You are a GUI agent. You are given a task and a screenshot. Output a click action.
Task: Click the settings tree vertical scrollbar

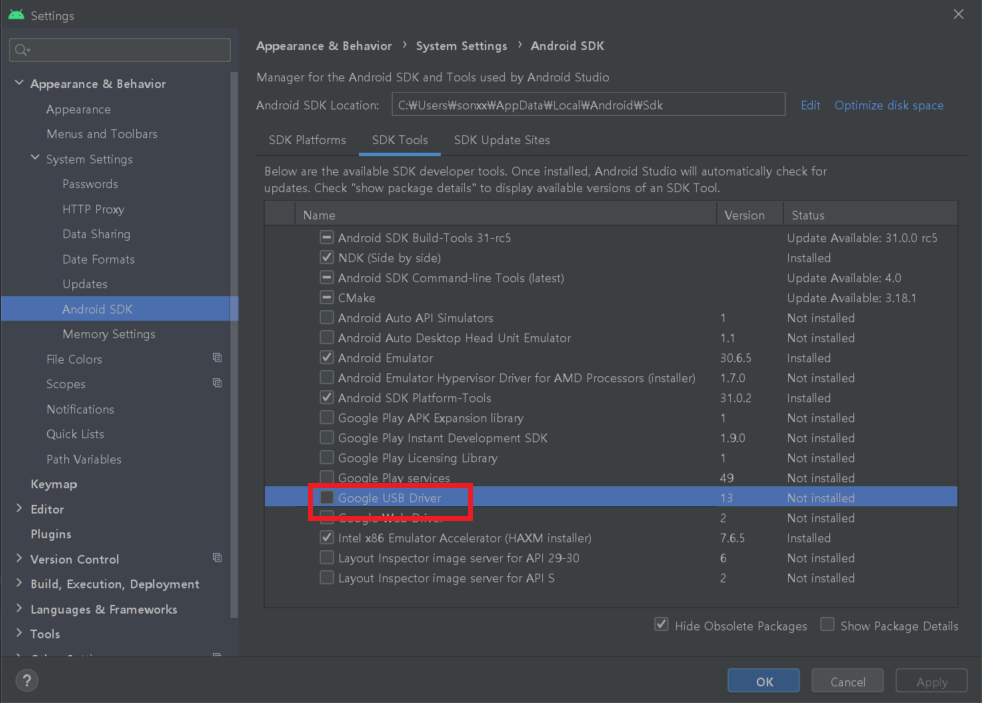point(234,344)
